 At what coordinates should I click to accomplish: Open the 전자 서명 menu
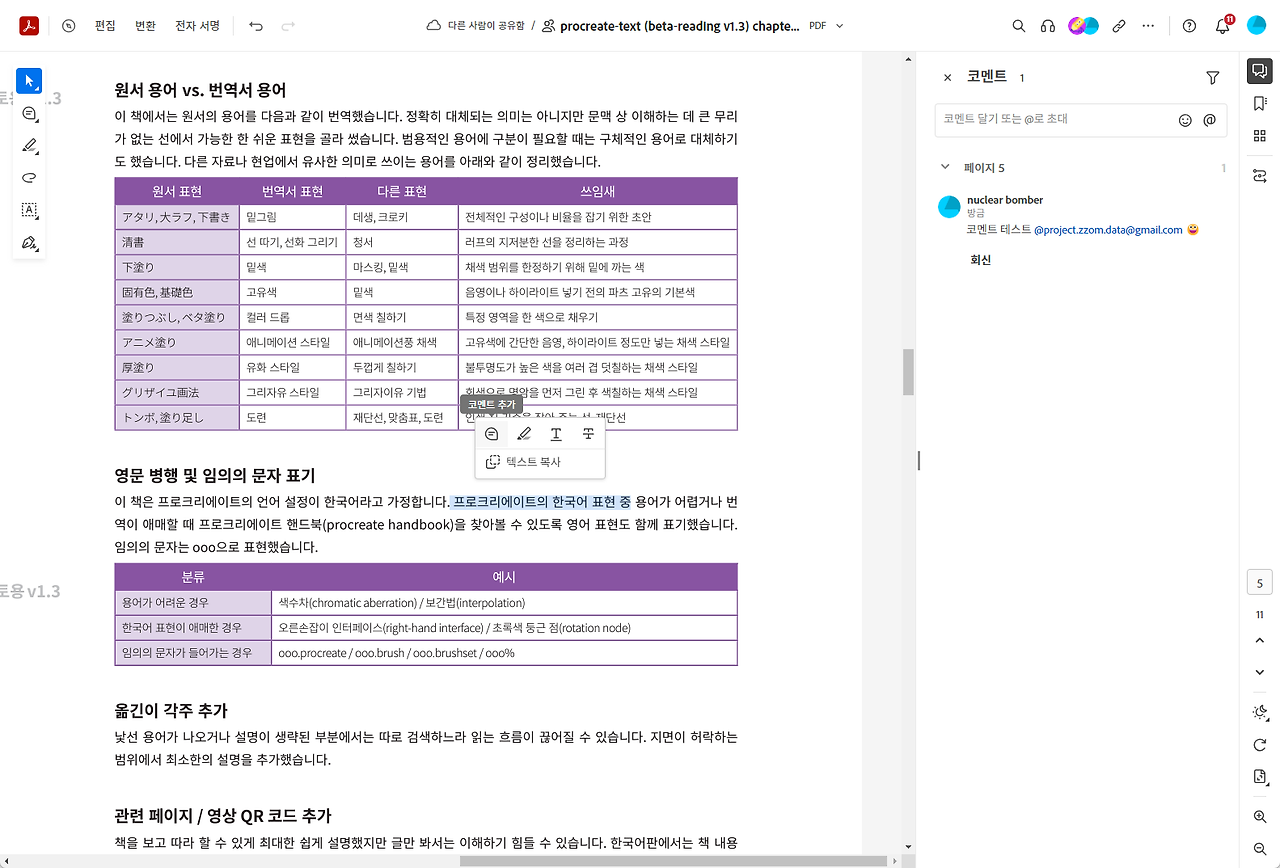point(197,26)
